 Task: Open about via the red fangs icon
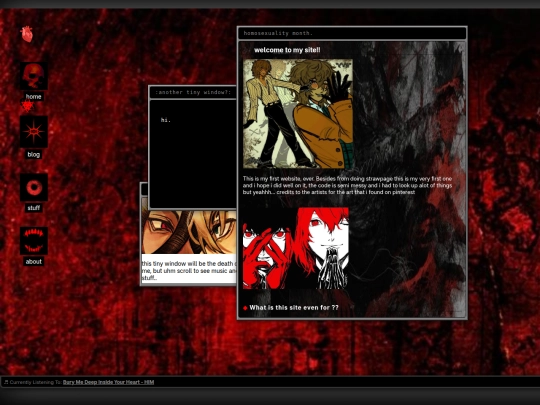[x=34, y=241]
